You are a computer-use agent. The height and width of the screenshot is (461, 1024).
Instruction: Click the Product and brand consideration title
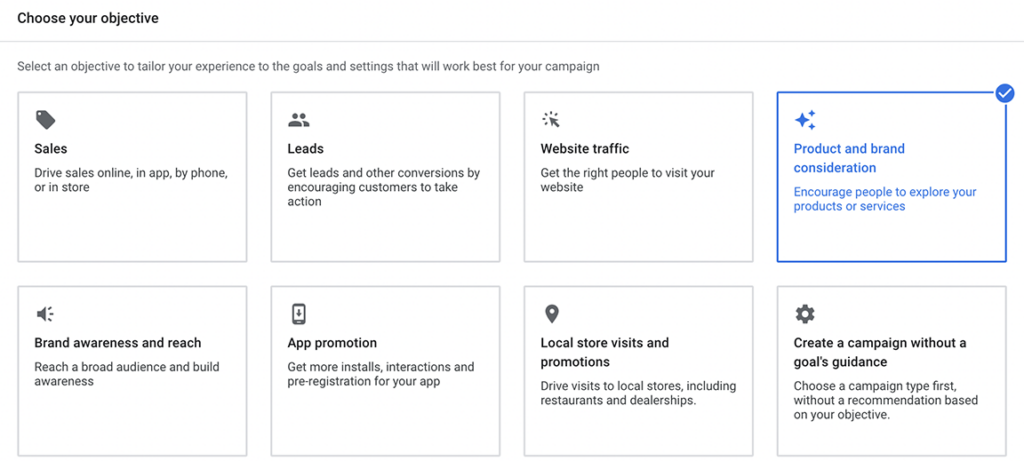click(x=849, y=158)
